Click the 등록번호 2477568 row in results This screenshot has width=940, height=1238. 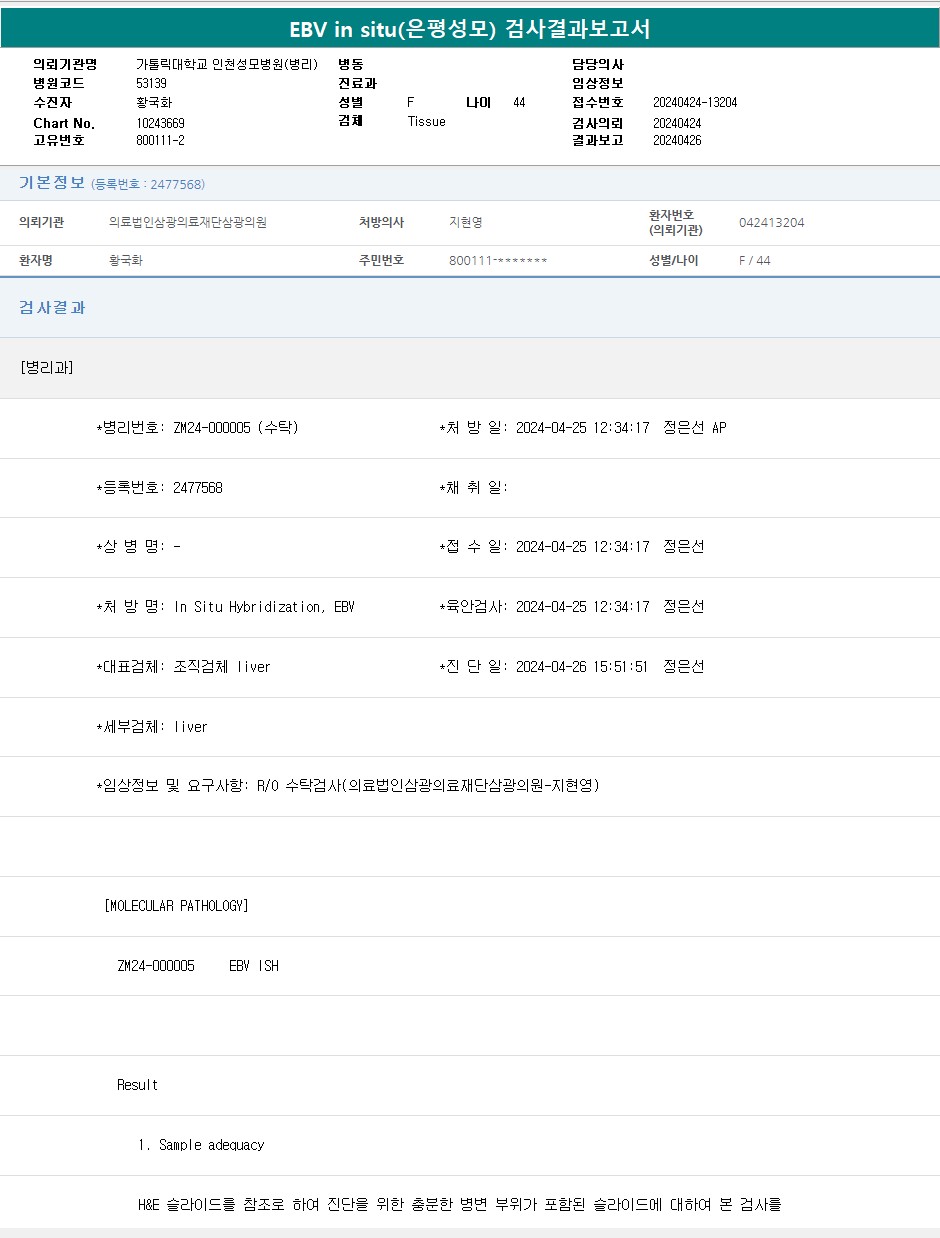click(x=159, y=488)
